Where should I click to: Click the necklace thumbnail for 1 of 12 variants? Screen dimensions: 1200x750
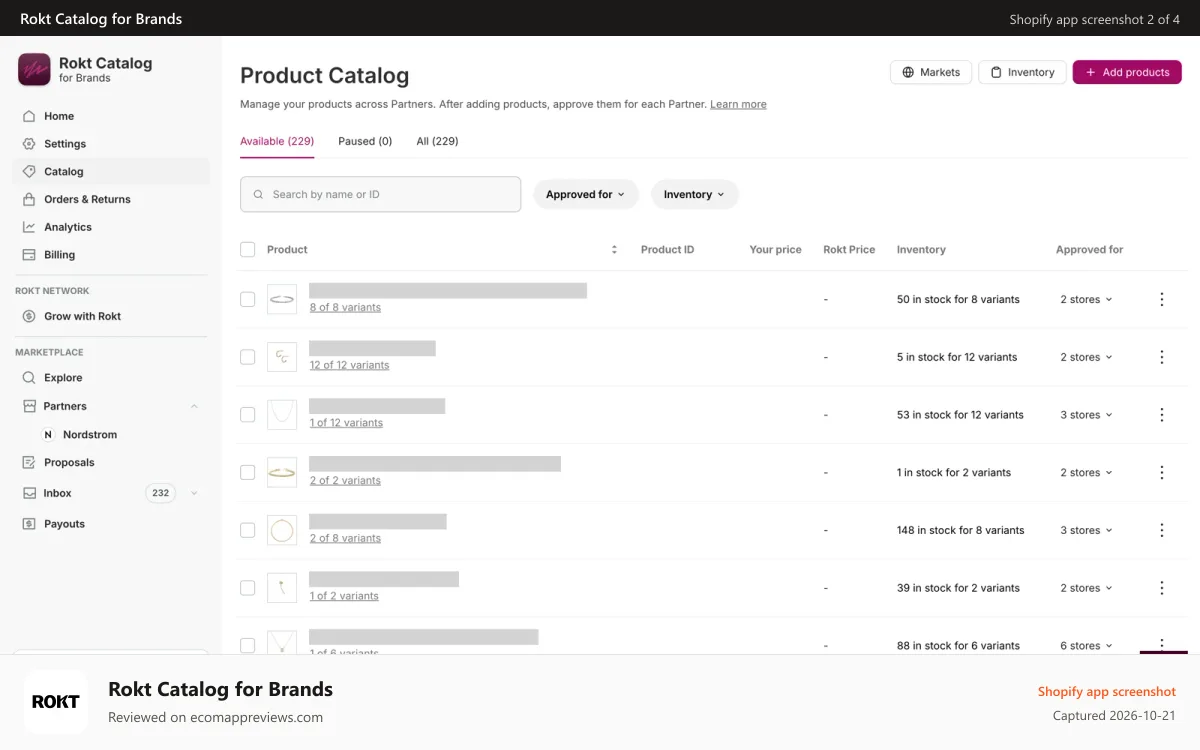coord(282,415)
